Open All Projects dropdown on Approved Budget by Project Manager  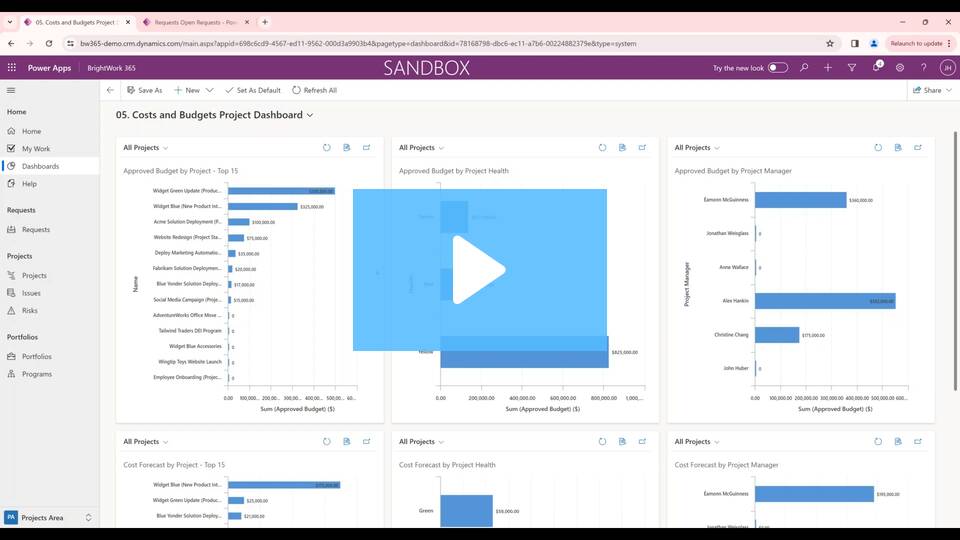697,148
